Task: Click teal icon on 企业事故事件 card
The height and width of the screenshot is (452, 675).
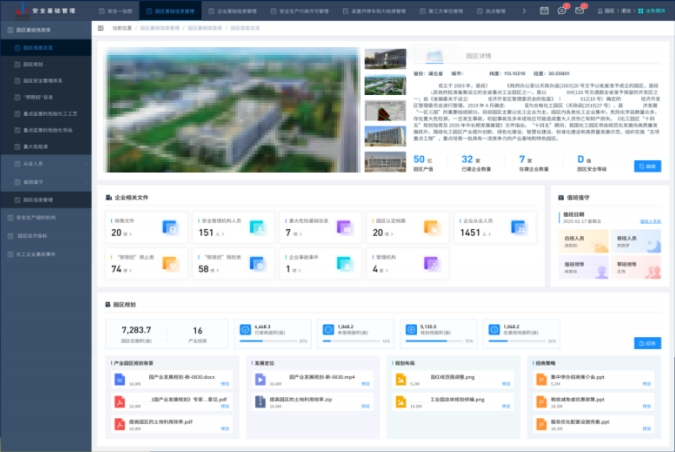Action: 345,263
